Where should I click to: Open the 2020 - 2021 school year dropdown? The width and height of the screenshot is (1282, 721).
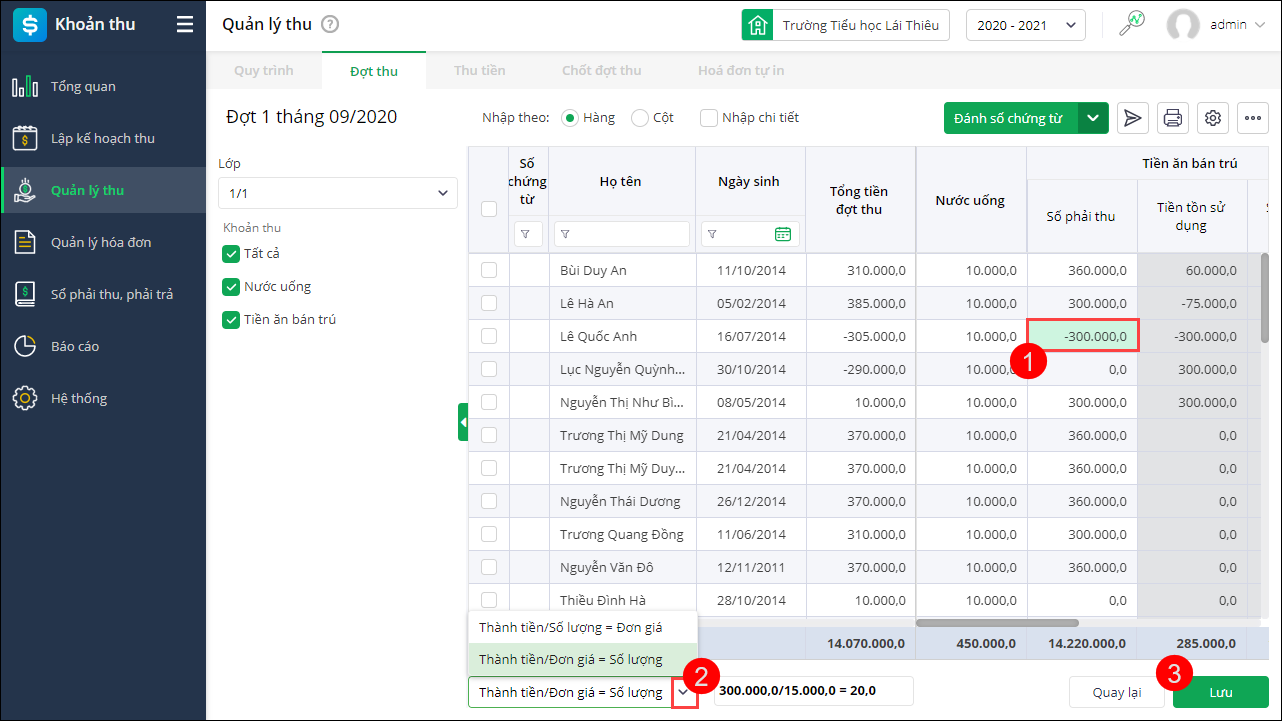pyautogui.click(x=1025, y=25)
